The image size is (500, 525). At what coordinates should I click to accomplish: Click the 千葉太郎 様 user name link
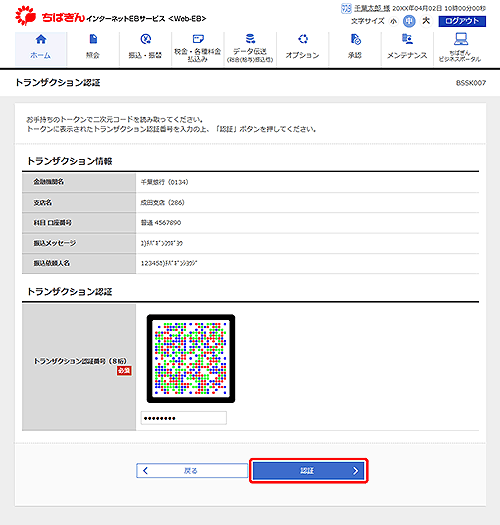pos(372,8)
